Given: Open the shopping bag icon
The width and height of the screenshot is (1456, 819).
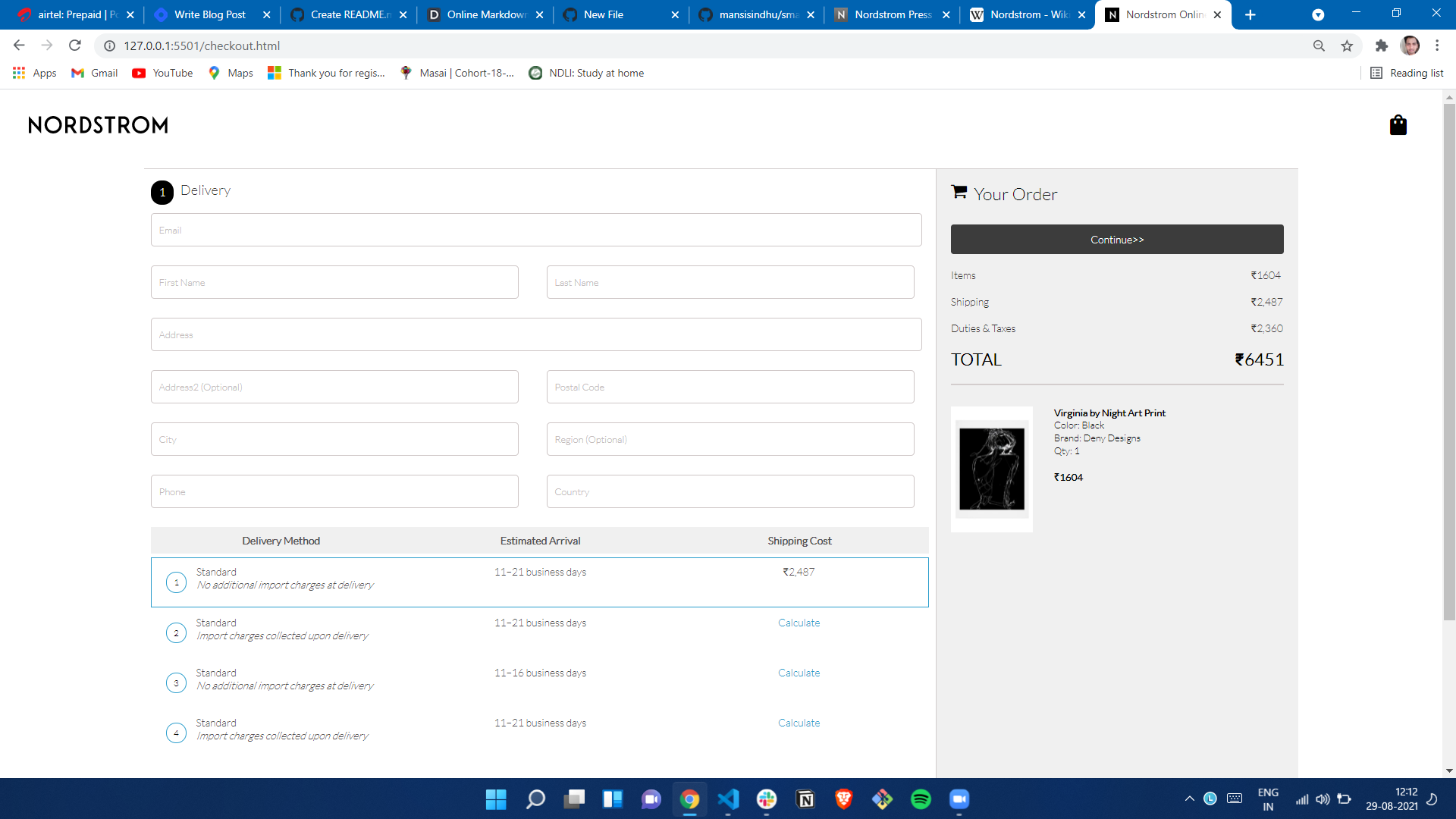Looking at the screenshot, I should (x=1398, y=125).
